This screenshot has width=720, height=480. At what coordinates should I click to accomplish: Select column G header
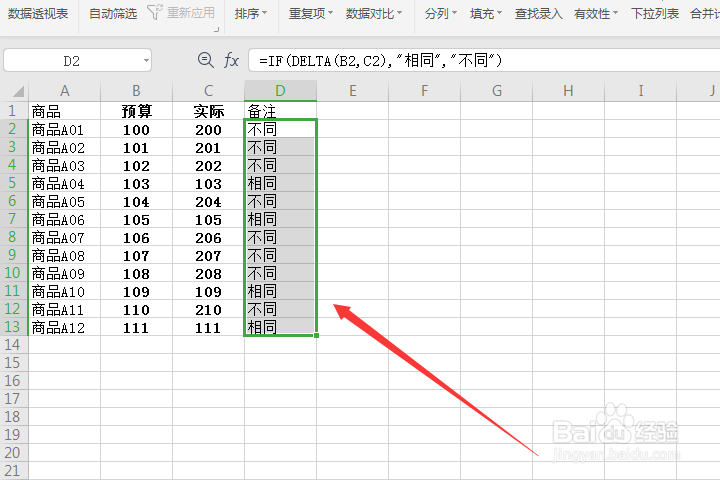pyautogui.click(x=497, y=91)
